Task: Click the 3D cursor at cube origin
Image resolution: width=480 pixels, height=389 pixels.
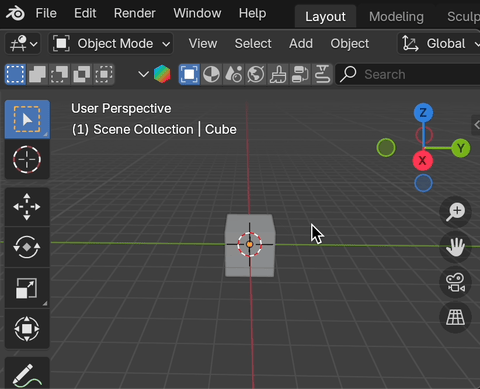Action: point(250,244)
